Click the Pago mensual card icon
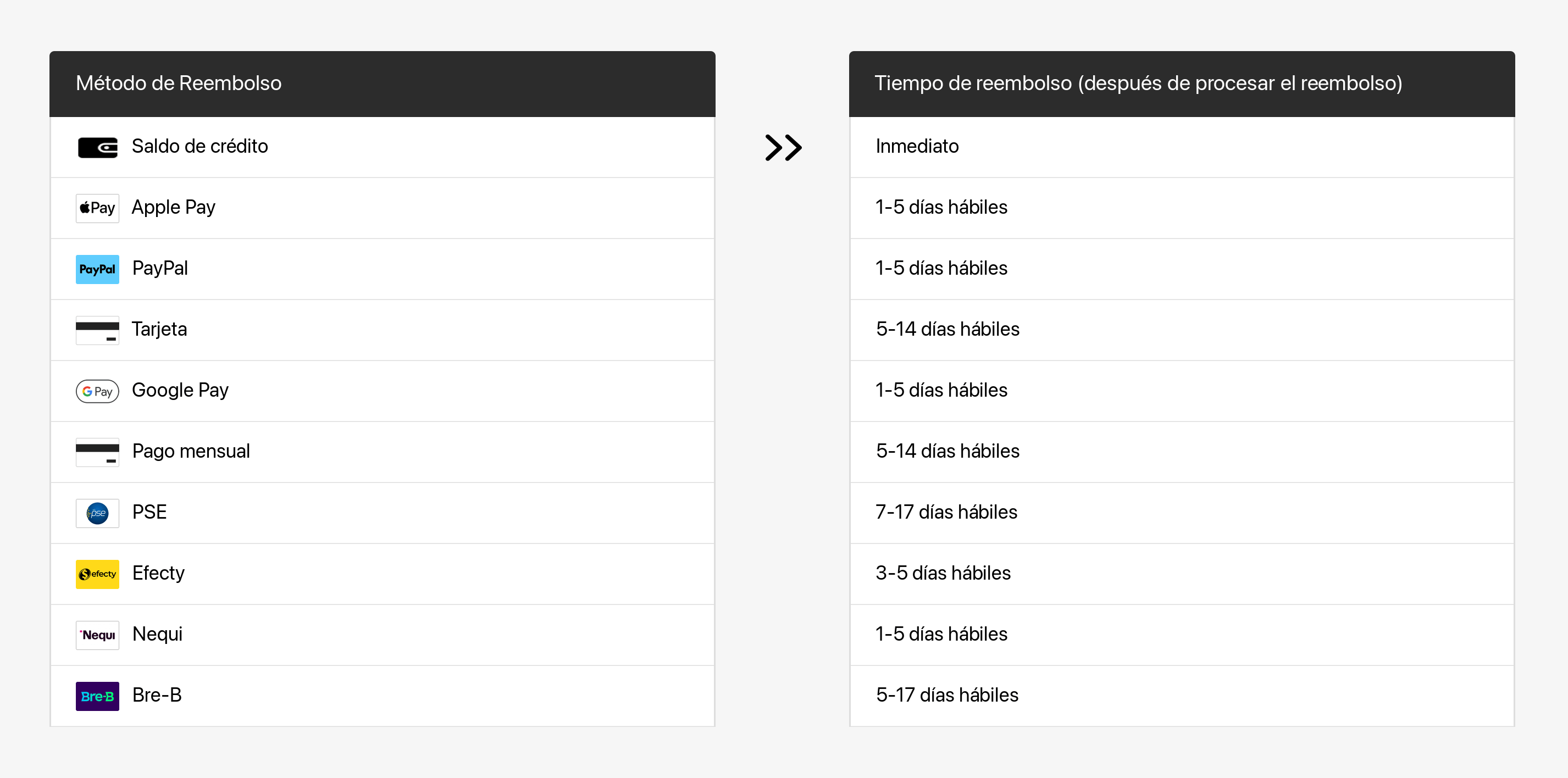Viewport: 1568px width, 778px height. (97, 452)
